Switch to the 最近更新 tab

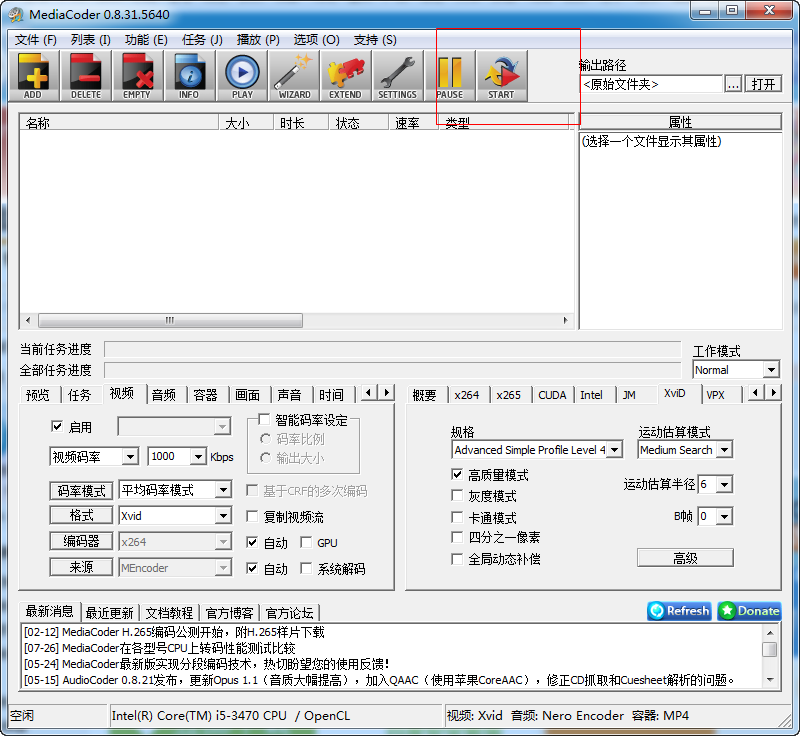point(109,613)
